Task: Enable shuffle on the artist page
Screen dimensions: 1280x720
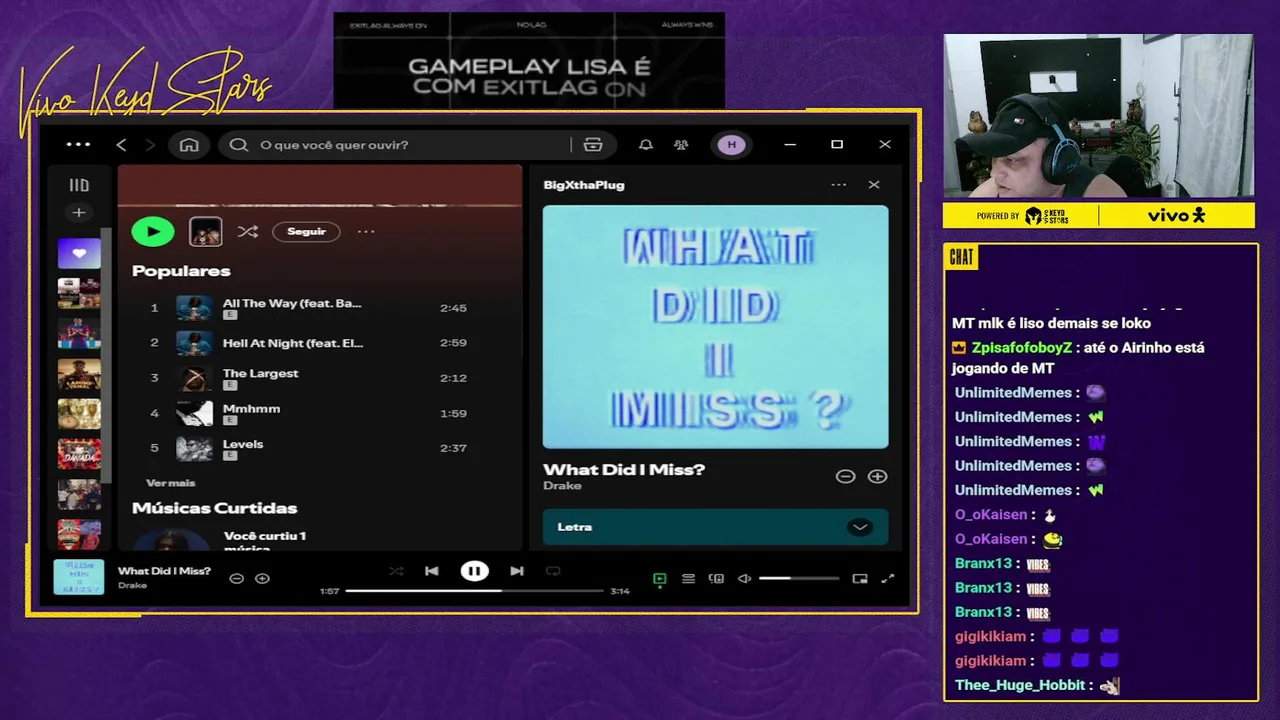Action: coord(248,232)
